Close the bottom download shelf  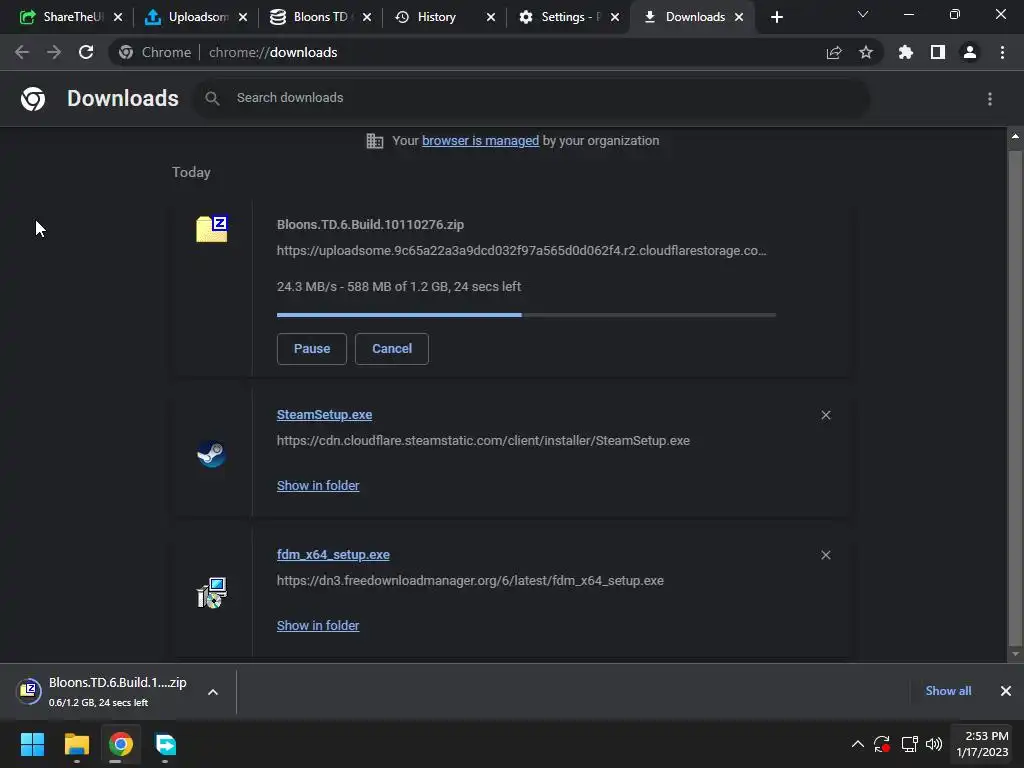[1006, 691]
